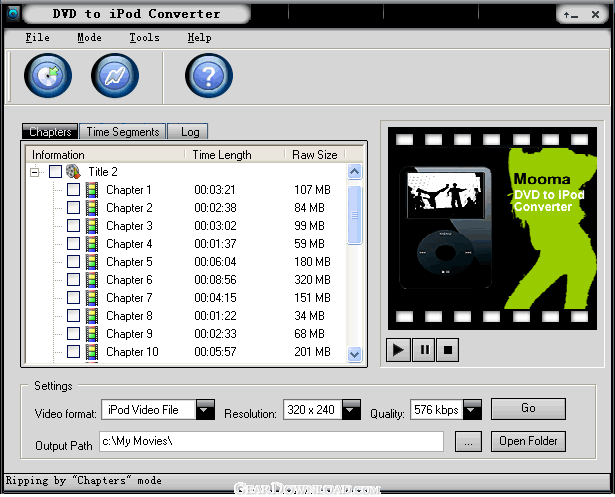Screen dimensions: 615x497
Task: Click the 201 MB raw size value
Action: [x=312, y=352]
